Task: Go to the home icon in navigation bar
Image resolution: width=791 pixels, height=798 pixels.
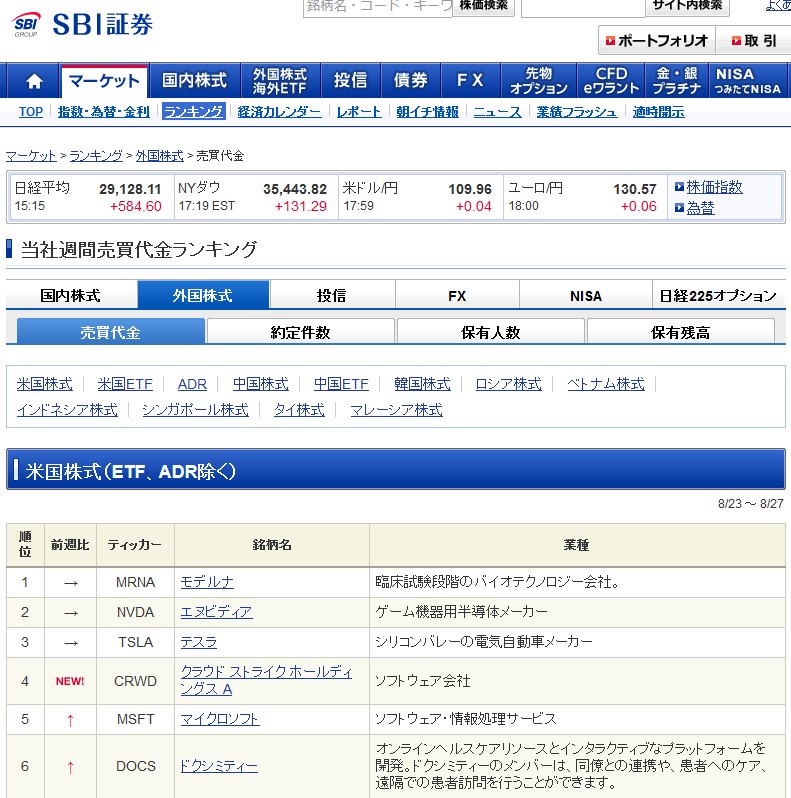Action: [34, 80]
